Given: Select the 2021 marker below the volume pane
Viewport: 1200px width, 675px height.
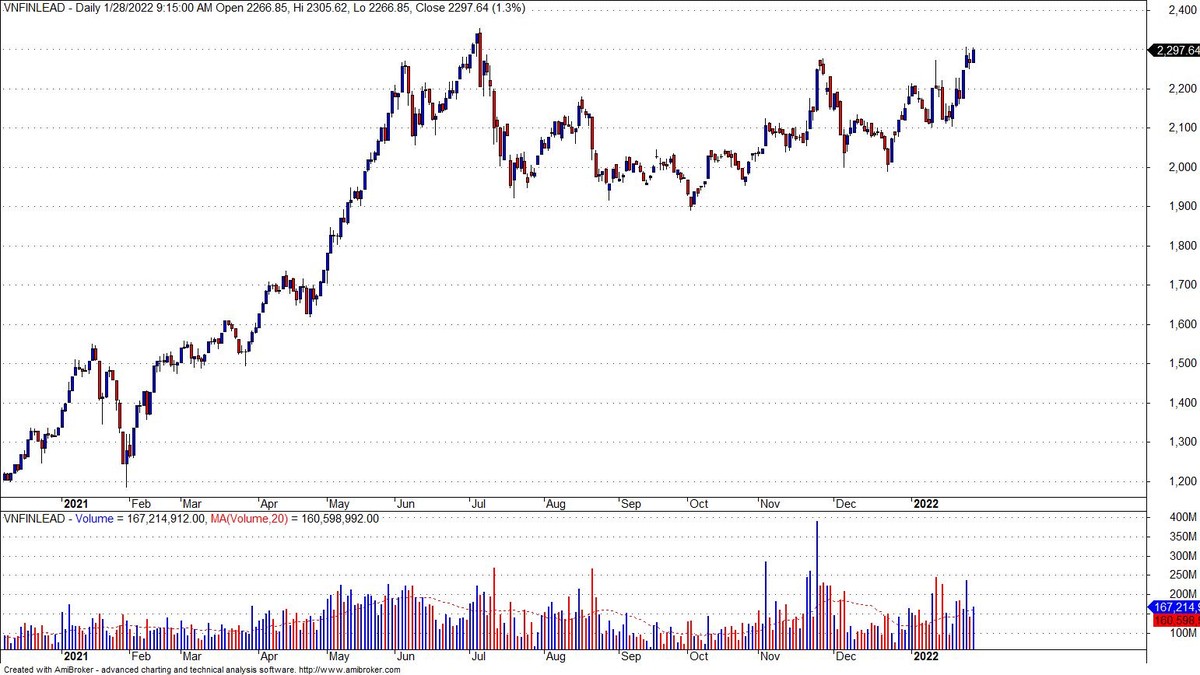Looking at the screenshot, I should (x=76, y=657).
